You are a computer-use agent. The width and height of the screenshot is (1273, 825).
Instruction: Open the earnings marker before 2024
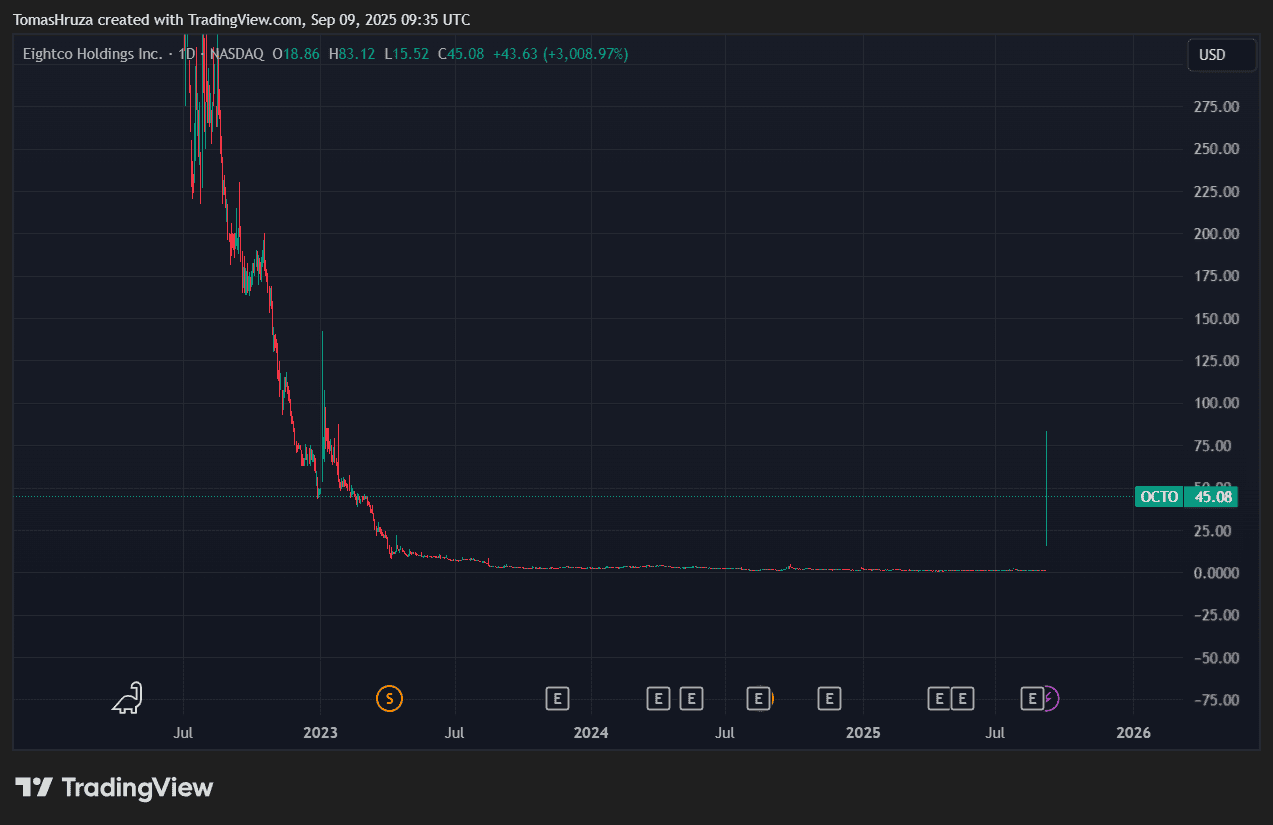pyautogui.click(x=557, y=698)
